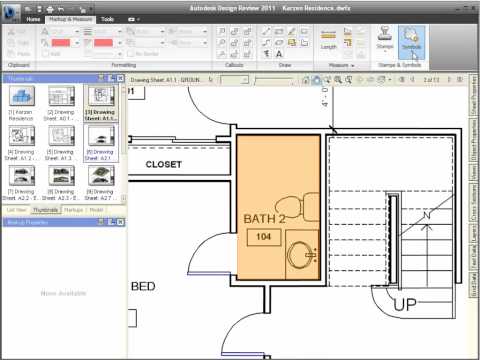480x360 pixels.
Task: Select the Length measure tool
Action: pyautogui.click(x=328, y=39)
